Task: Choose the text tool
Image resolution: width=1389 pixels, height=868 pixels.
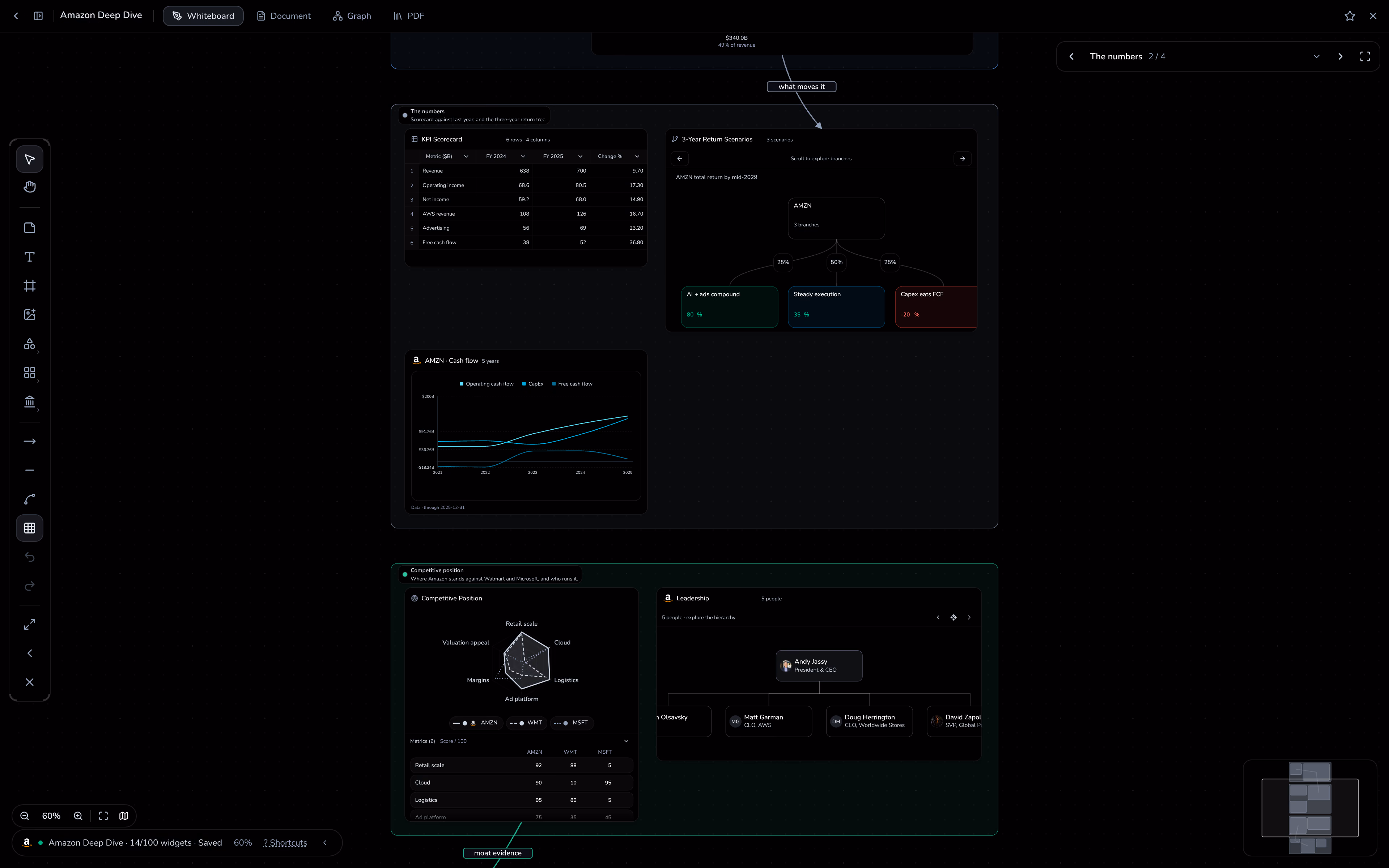Action: pyautogui.click(x=30, y=257)
